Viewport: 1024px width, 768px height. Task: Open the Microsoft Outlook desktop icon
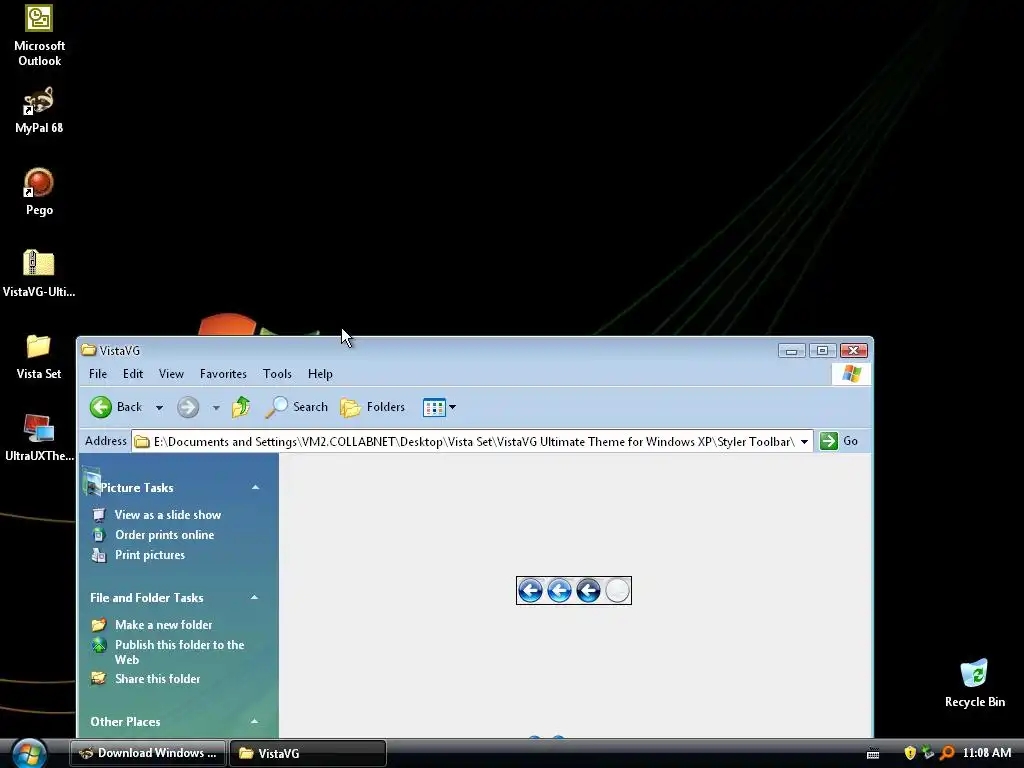click(x=39, y=36)
